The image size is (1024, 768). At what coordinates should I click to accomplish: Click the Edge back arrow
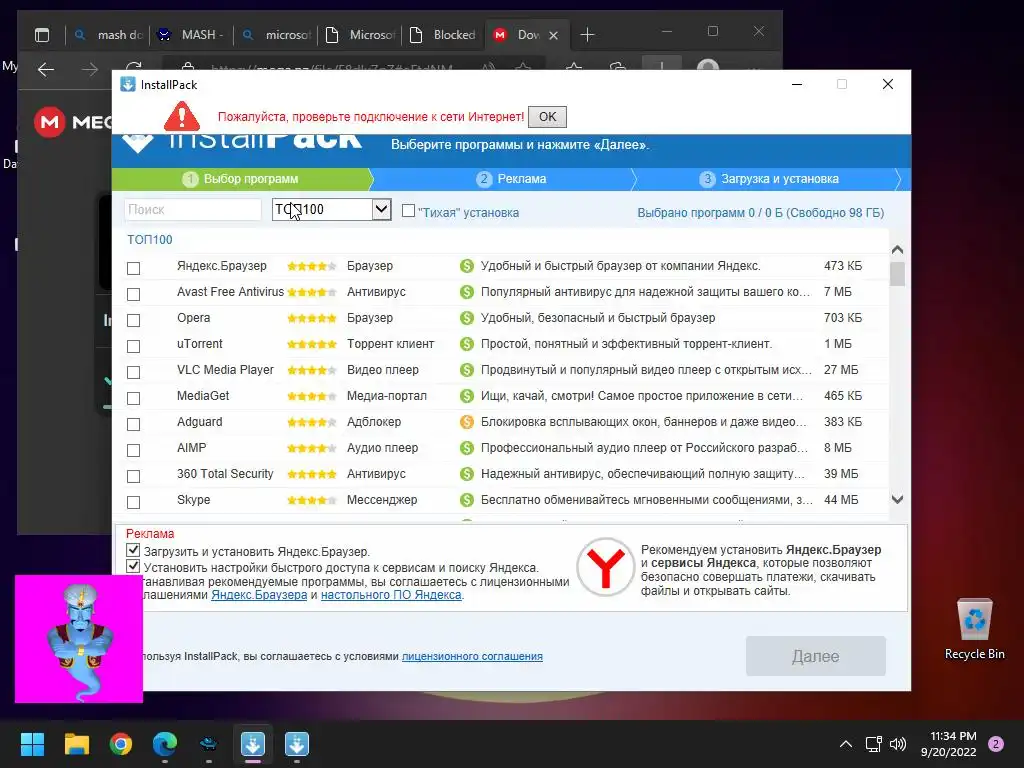pyautogui.click(x=46, y=69)
